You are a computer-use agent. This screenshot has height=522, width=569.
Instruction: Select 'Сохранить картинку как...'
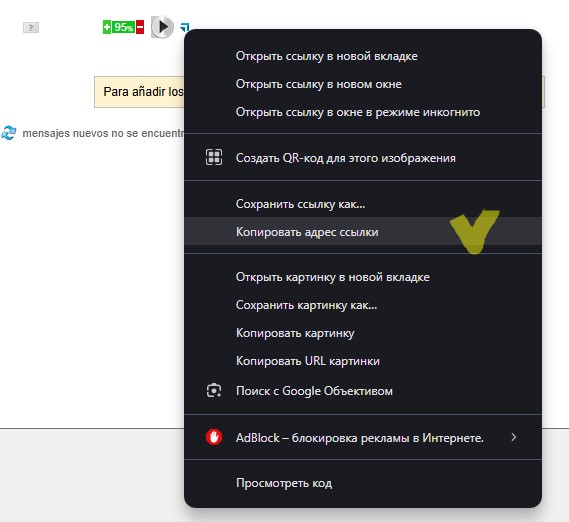coord(363,305)
